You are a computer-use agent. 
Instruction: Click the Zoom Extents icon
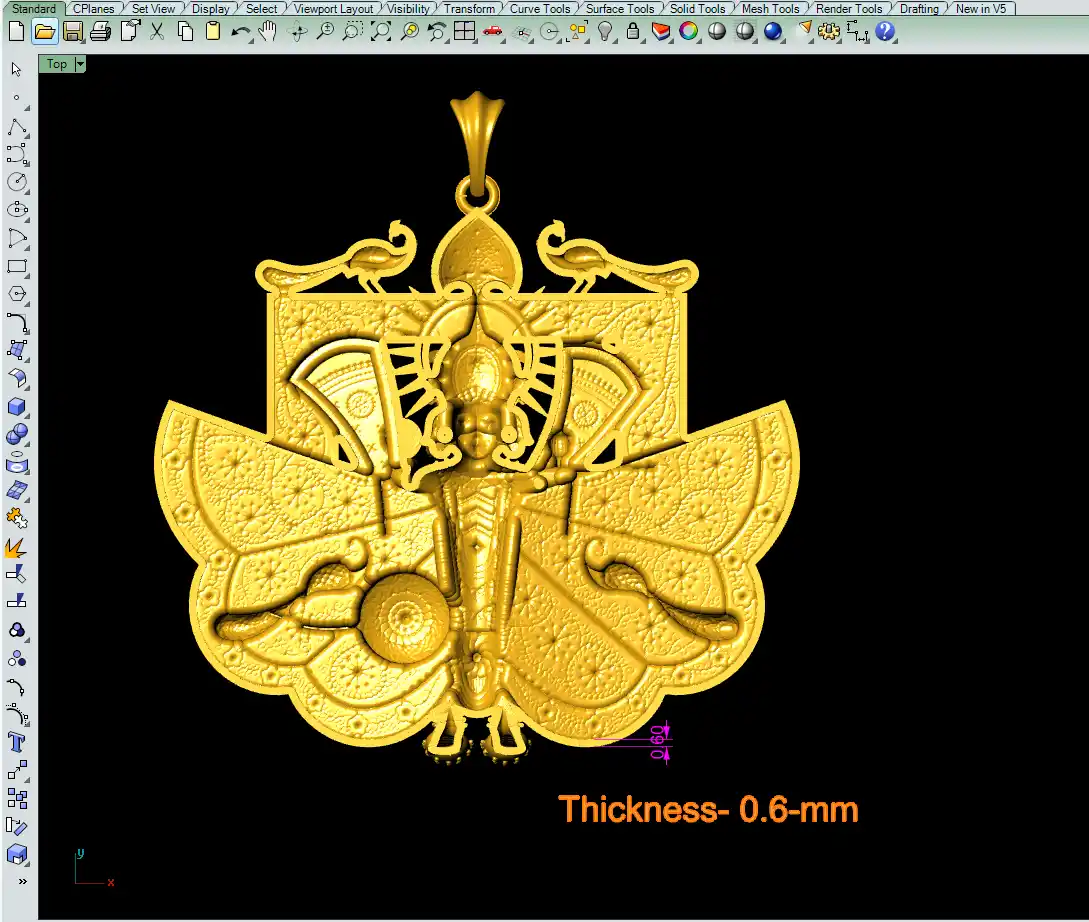click(381, 31)
